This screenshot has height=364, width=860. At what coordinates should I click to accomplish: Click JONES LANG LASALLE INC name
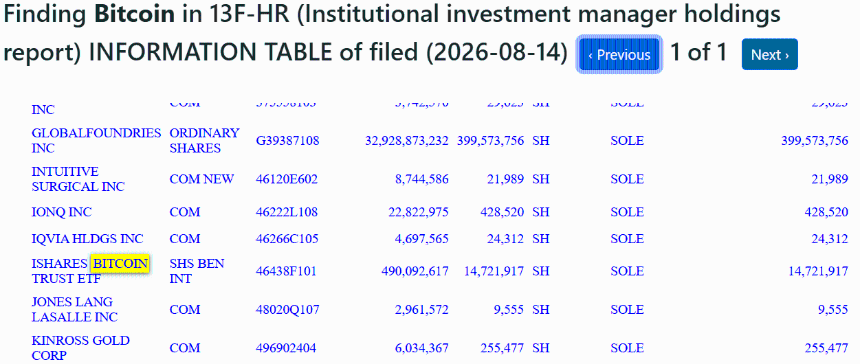[x=75, y=310]
